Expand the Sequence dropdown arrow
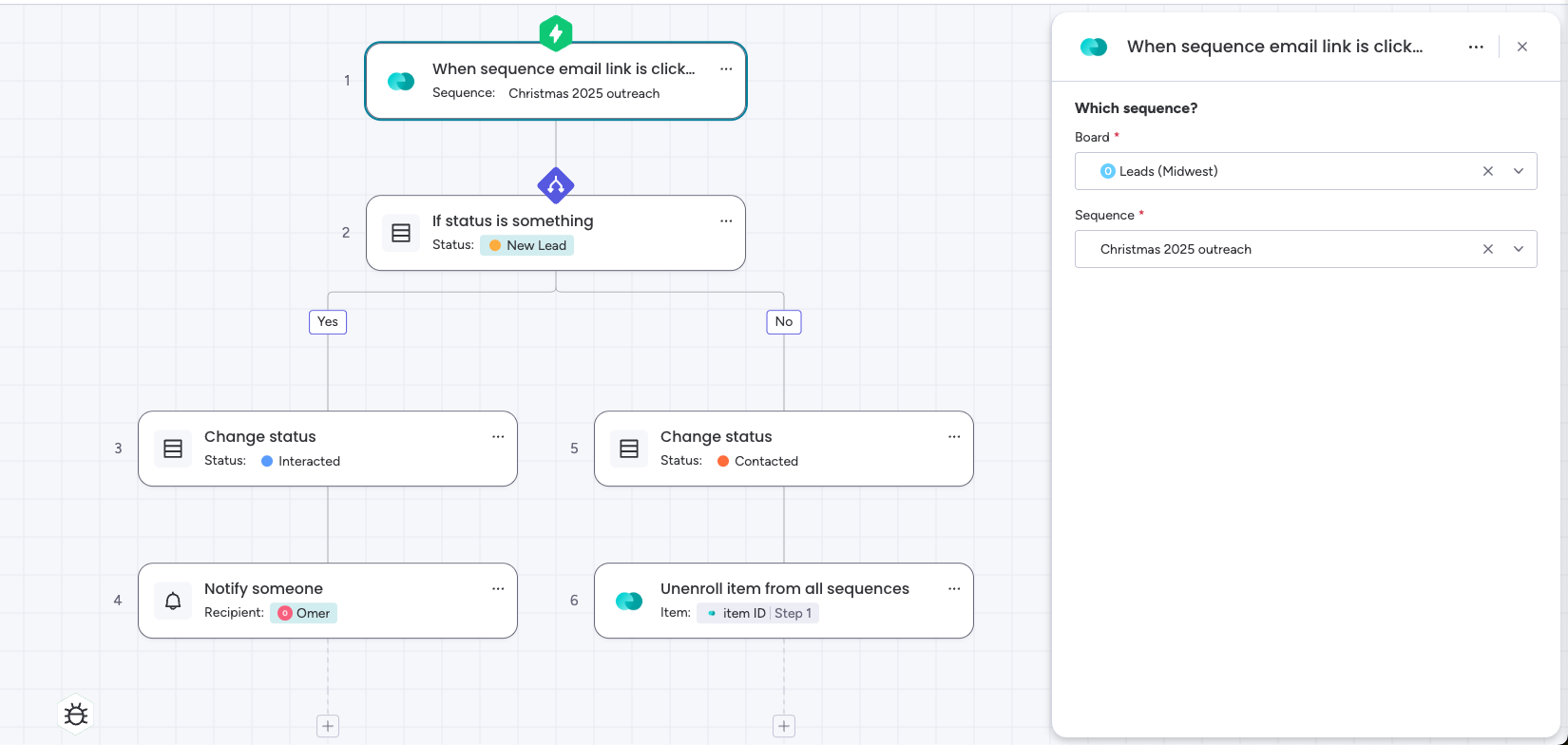Screen dimensions: 1568x745 tap(1519, 249)
